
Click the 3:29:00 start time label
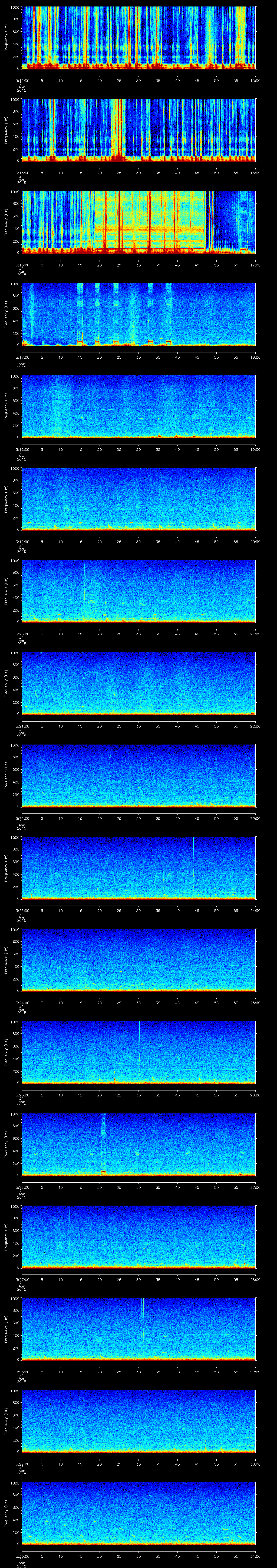[22, 1464]
